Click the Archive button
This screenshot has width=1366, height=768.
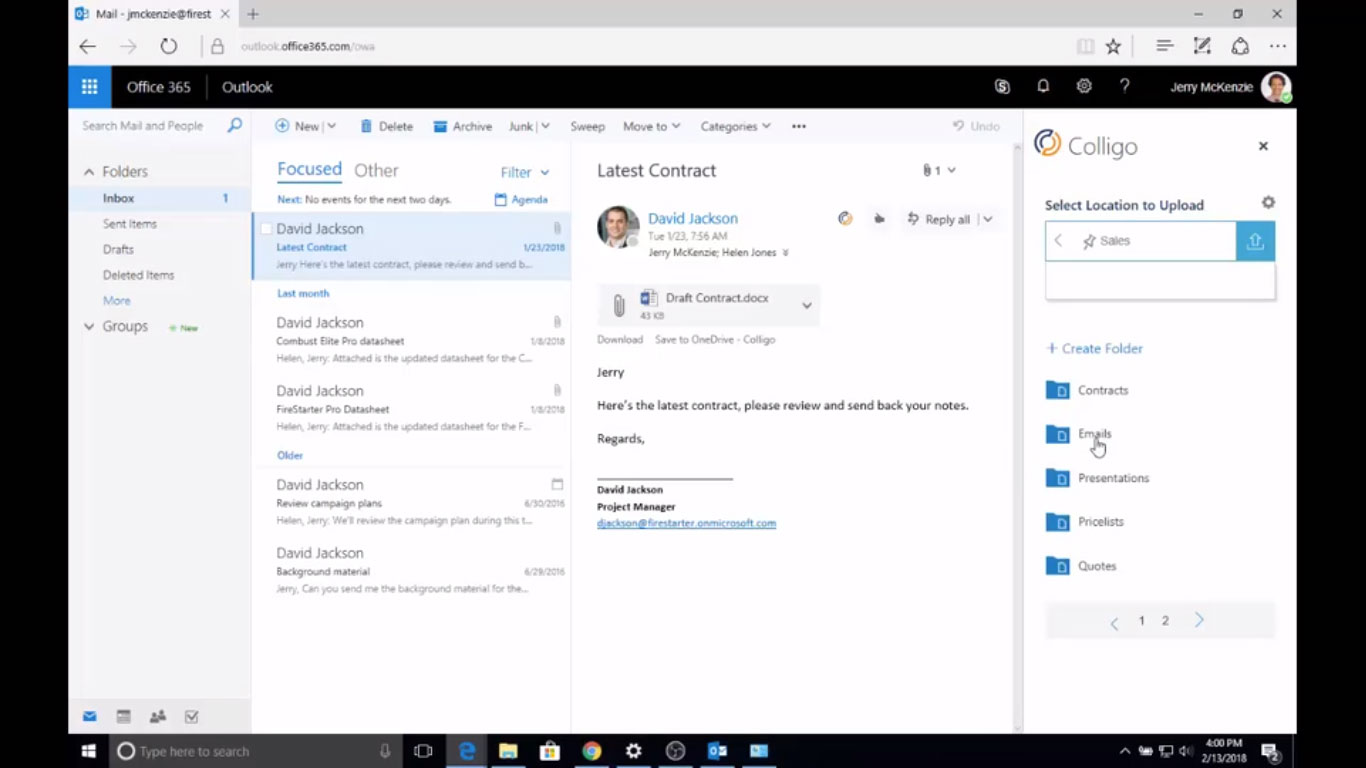[x=462, y=126]
